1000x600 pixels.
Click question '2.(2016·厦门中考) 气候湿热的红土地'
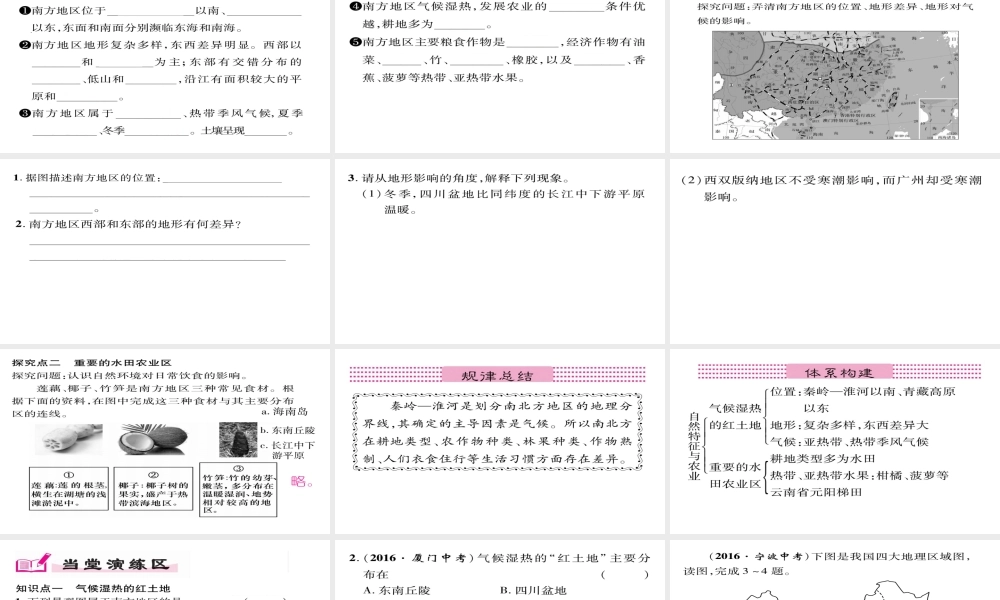pyautogui.click(x=499, y=566)
